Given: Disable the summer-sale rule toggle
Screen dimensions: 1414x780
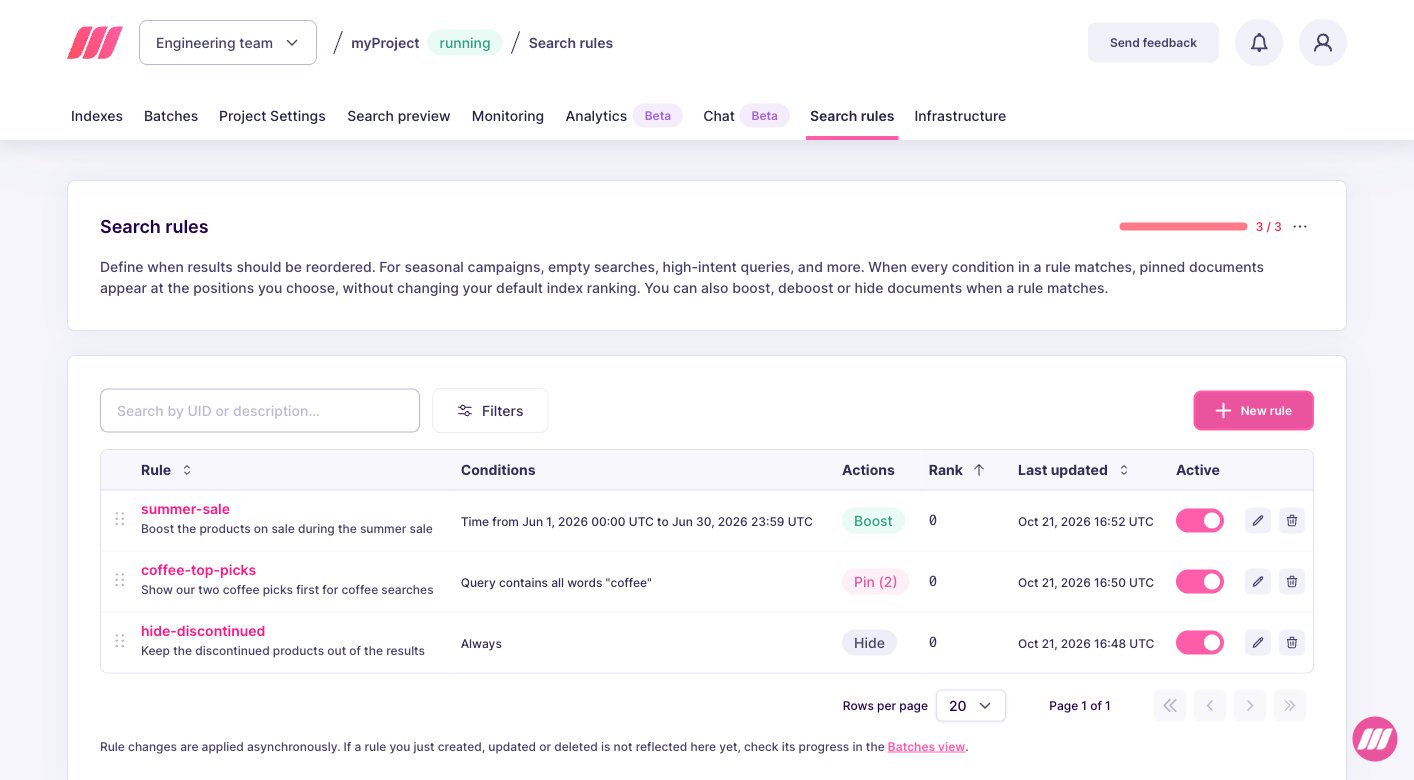Looking at the screenshot, I should click(1200, 520).
